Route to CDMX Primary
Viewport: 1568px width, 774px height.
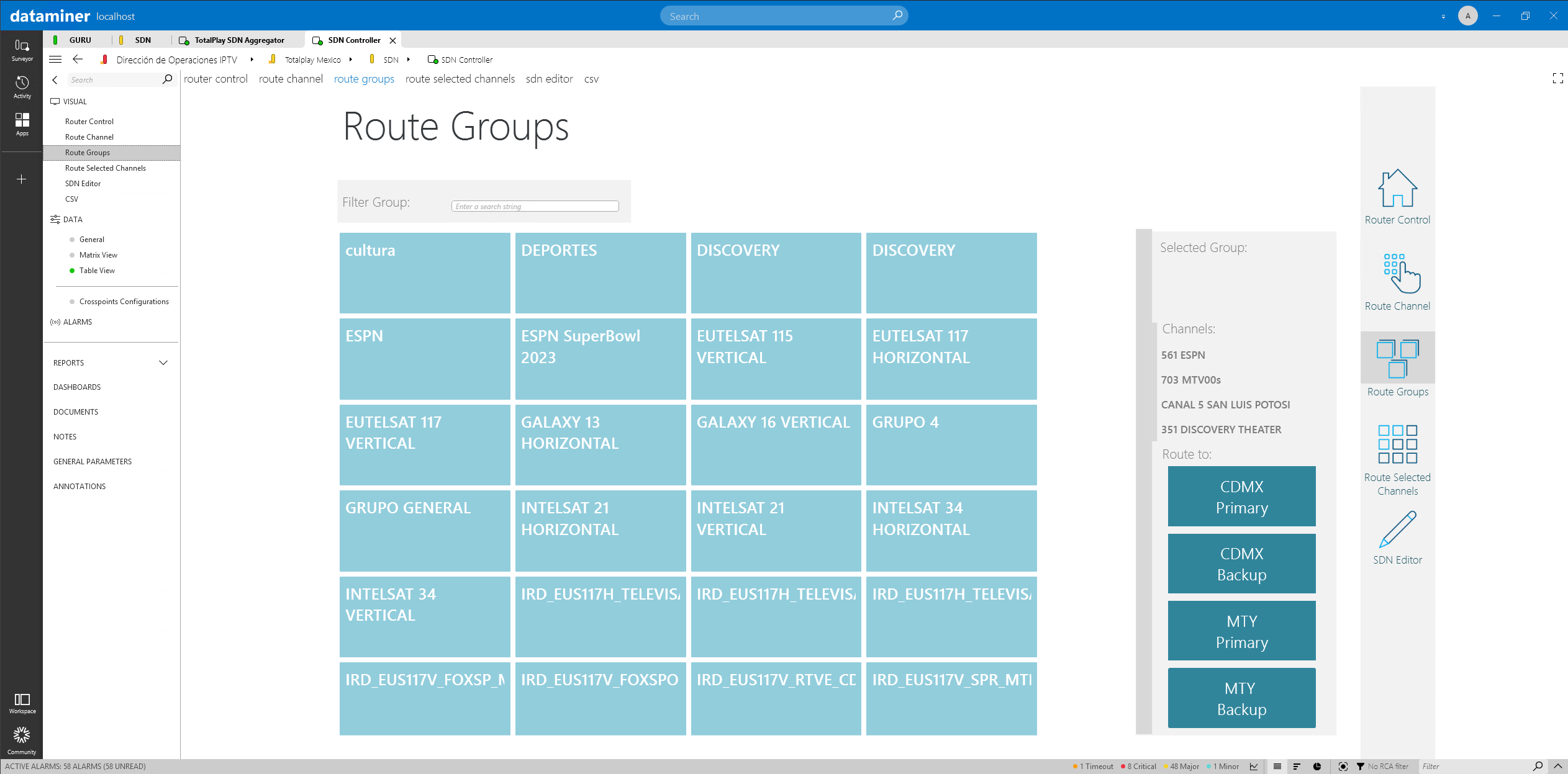point(1241,497)
